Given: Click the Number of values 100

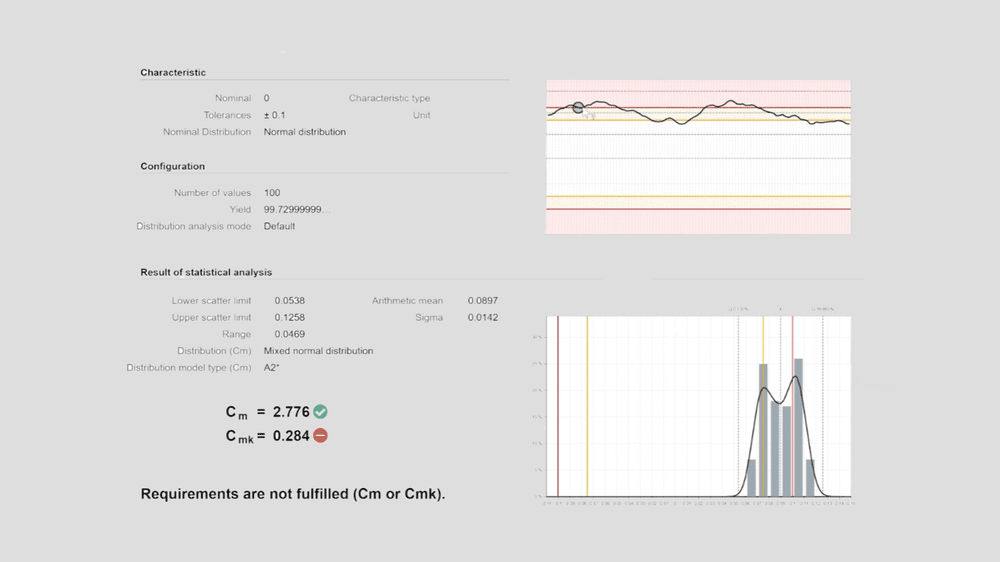Looking at the screenshot, I should (x=272, y=193).
